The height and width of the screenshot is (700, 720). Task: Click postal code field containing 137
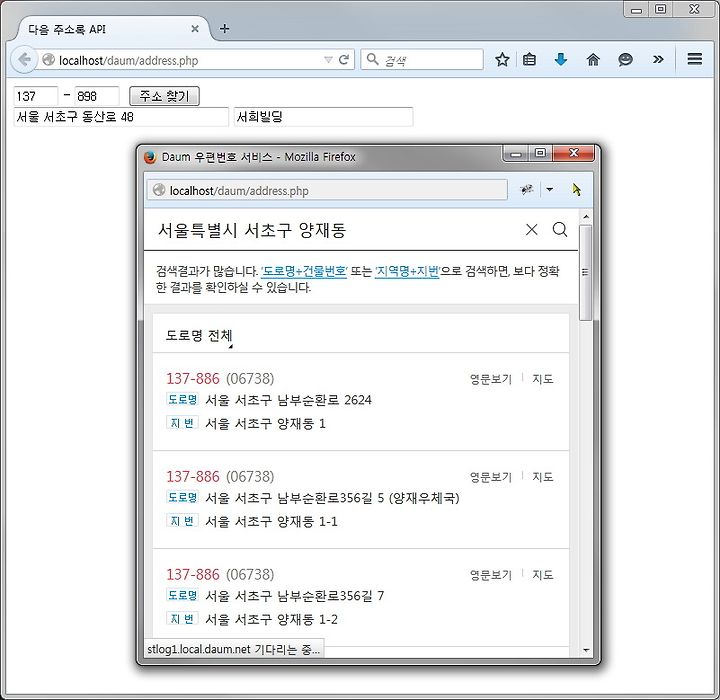coord(36,96)
